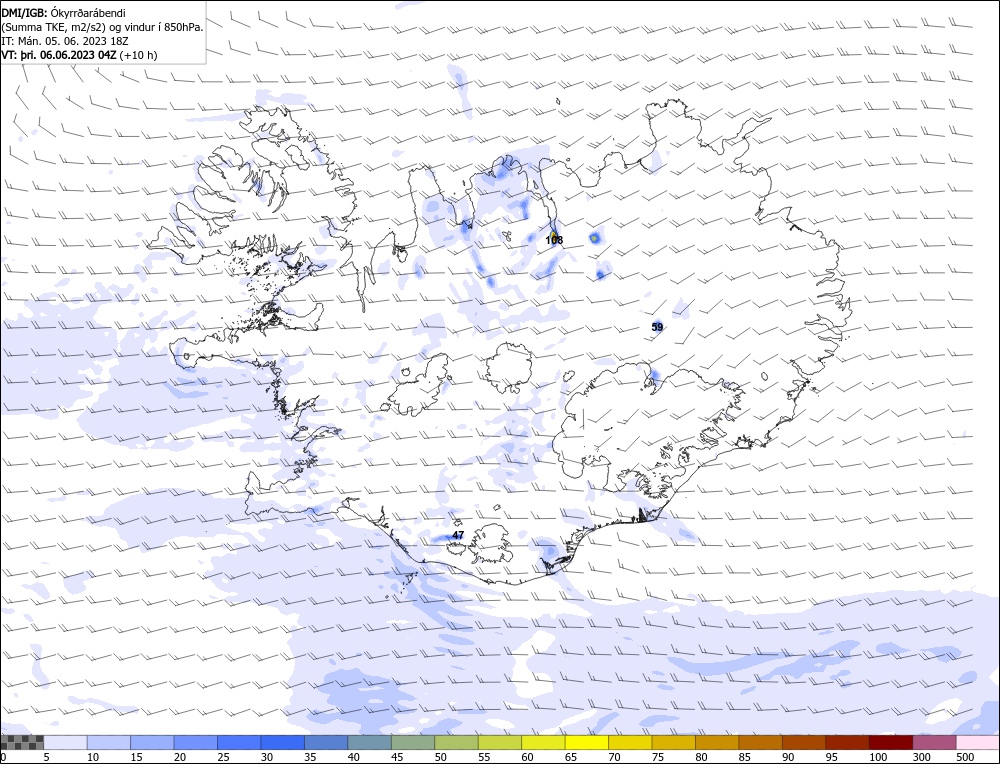The height and width of the screenshot is (764, 1000).
Task: Click the dark orange swatch between 85 and 90
Action: 760,742
